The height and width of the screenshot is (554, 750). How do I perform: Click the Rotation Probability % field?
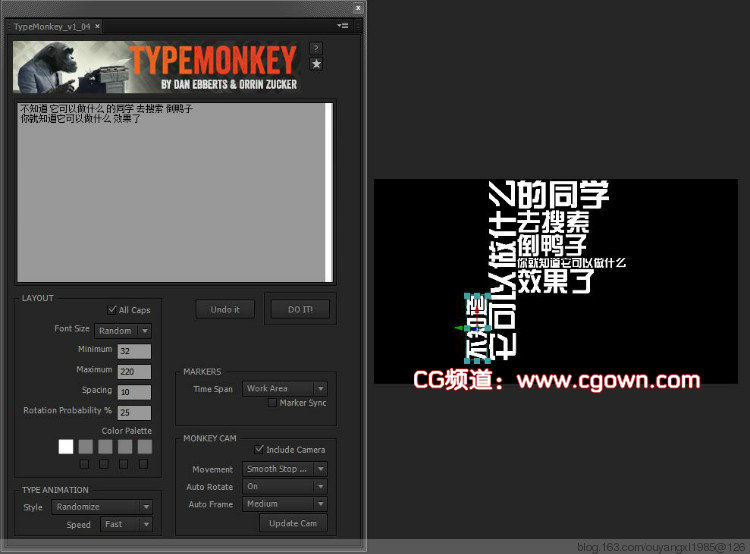134,412
